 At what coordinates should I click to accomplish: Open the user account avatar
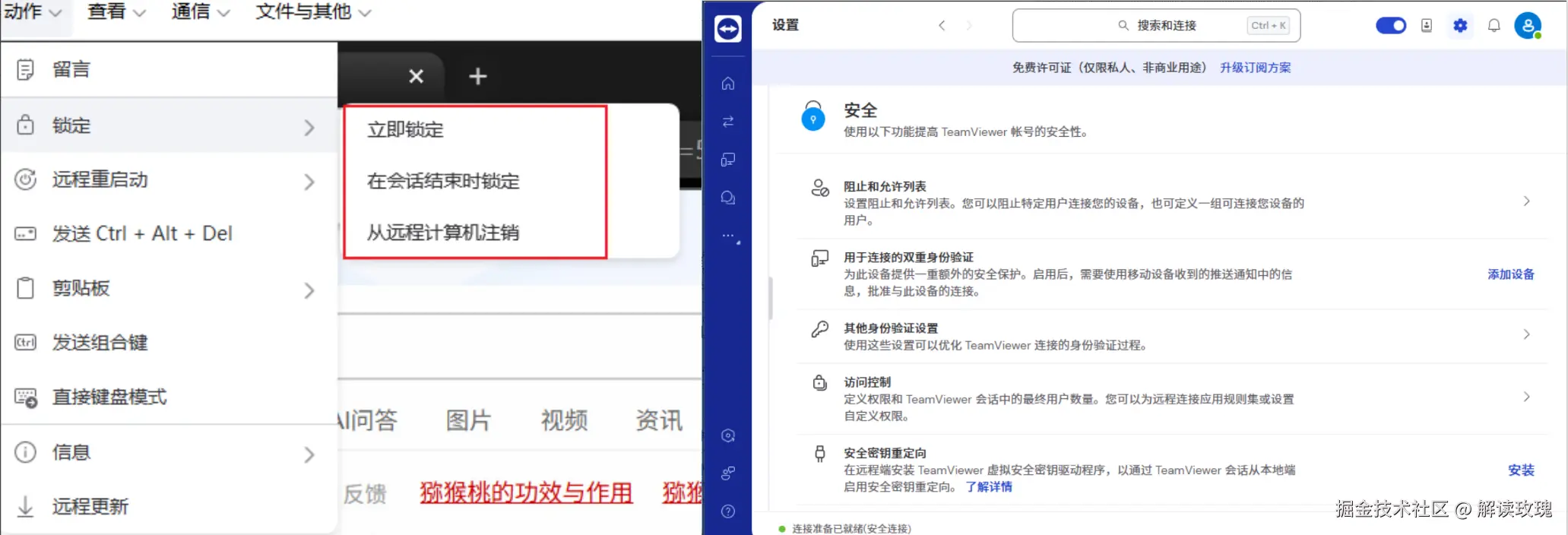1528,25
